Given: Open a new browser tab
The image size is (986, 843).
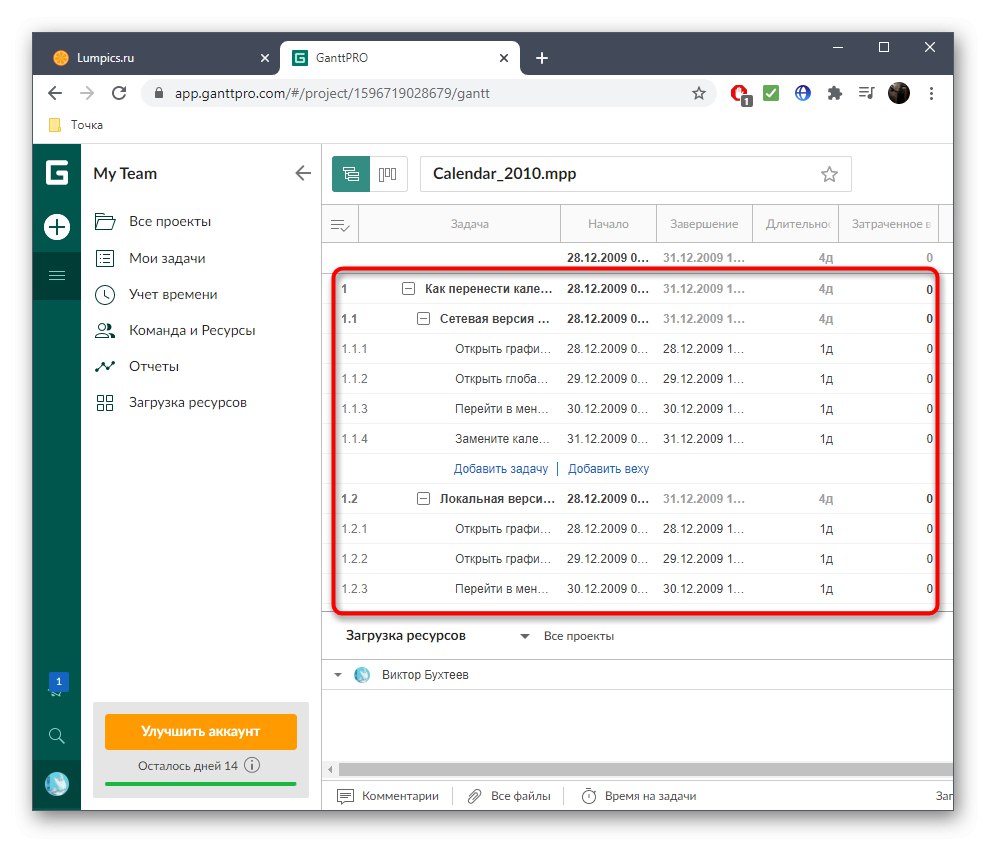Looking at the screenshot, I should pyautogui.click(x=541, y=58).
